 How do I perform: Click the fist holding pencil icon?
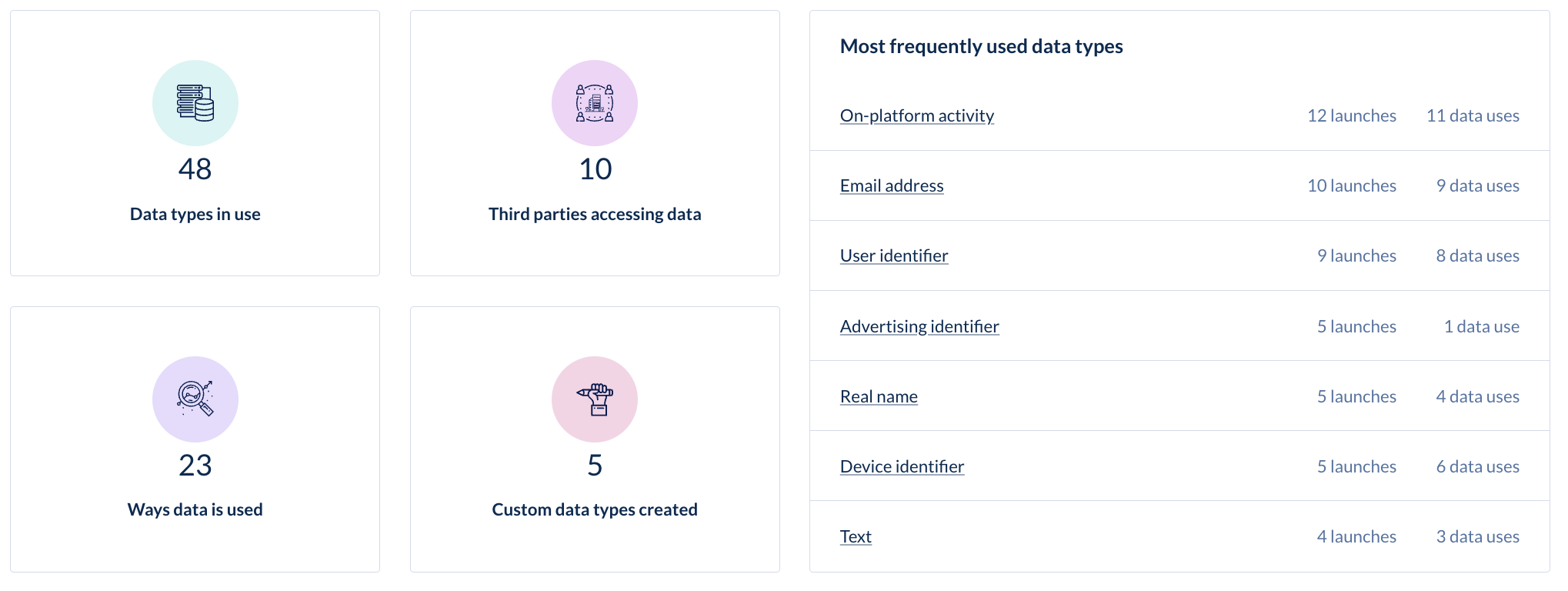tap(595, 399)
